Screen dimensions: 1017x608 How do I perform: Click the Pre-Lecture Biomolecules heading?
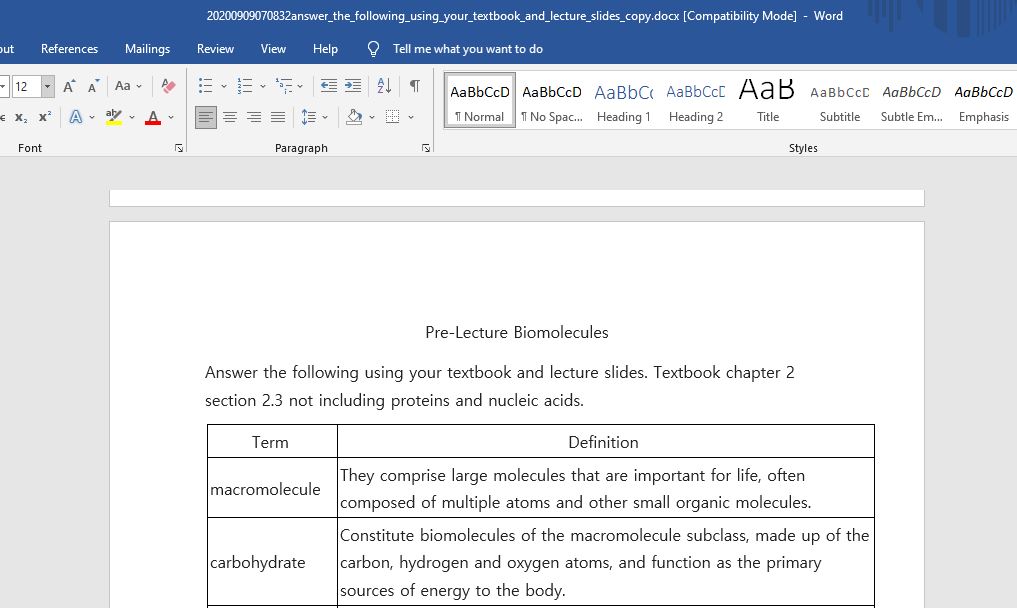coord(517,332)
